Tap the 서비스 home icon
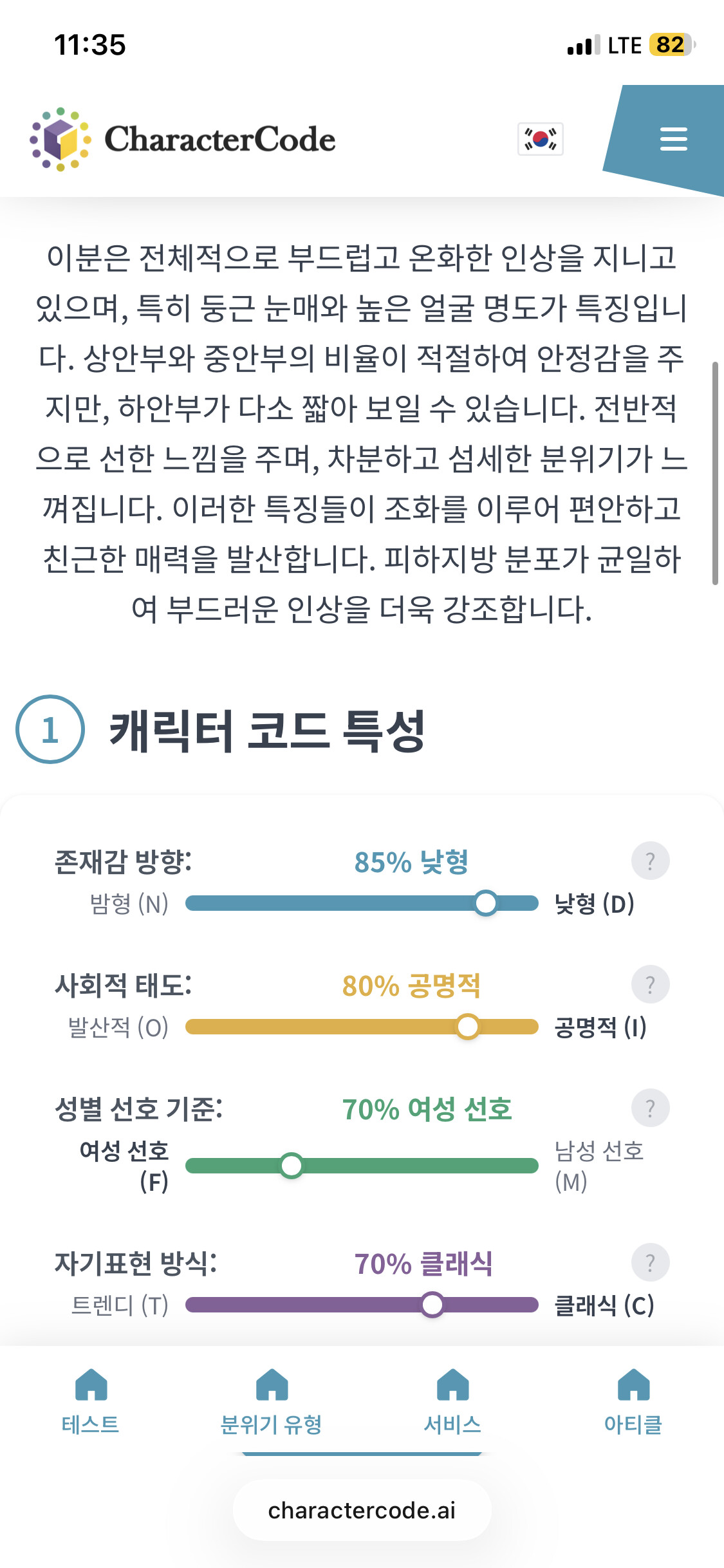Viewport: 724px width, 1568px height. point(453,1384)
